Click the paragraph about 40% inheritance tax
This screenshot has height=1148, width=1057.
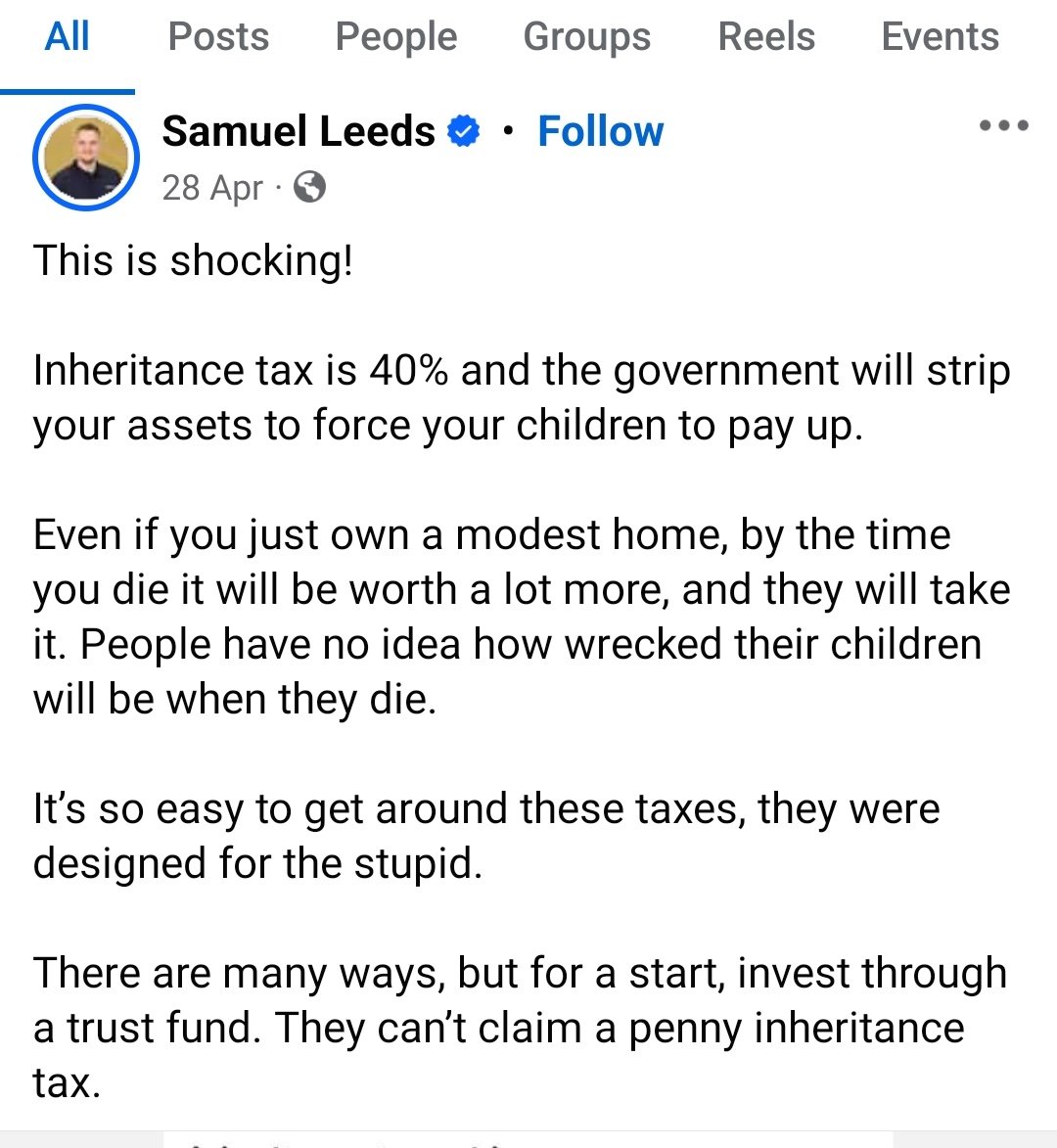[x=521, y=397]
